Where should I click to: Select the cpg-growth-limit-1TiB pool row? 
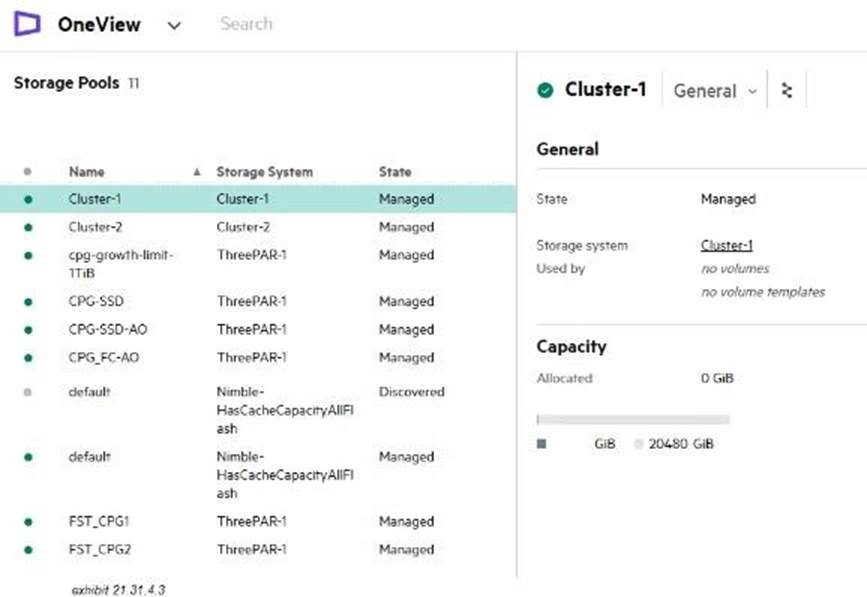(x=258, y=264)
